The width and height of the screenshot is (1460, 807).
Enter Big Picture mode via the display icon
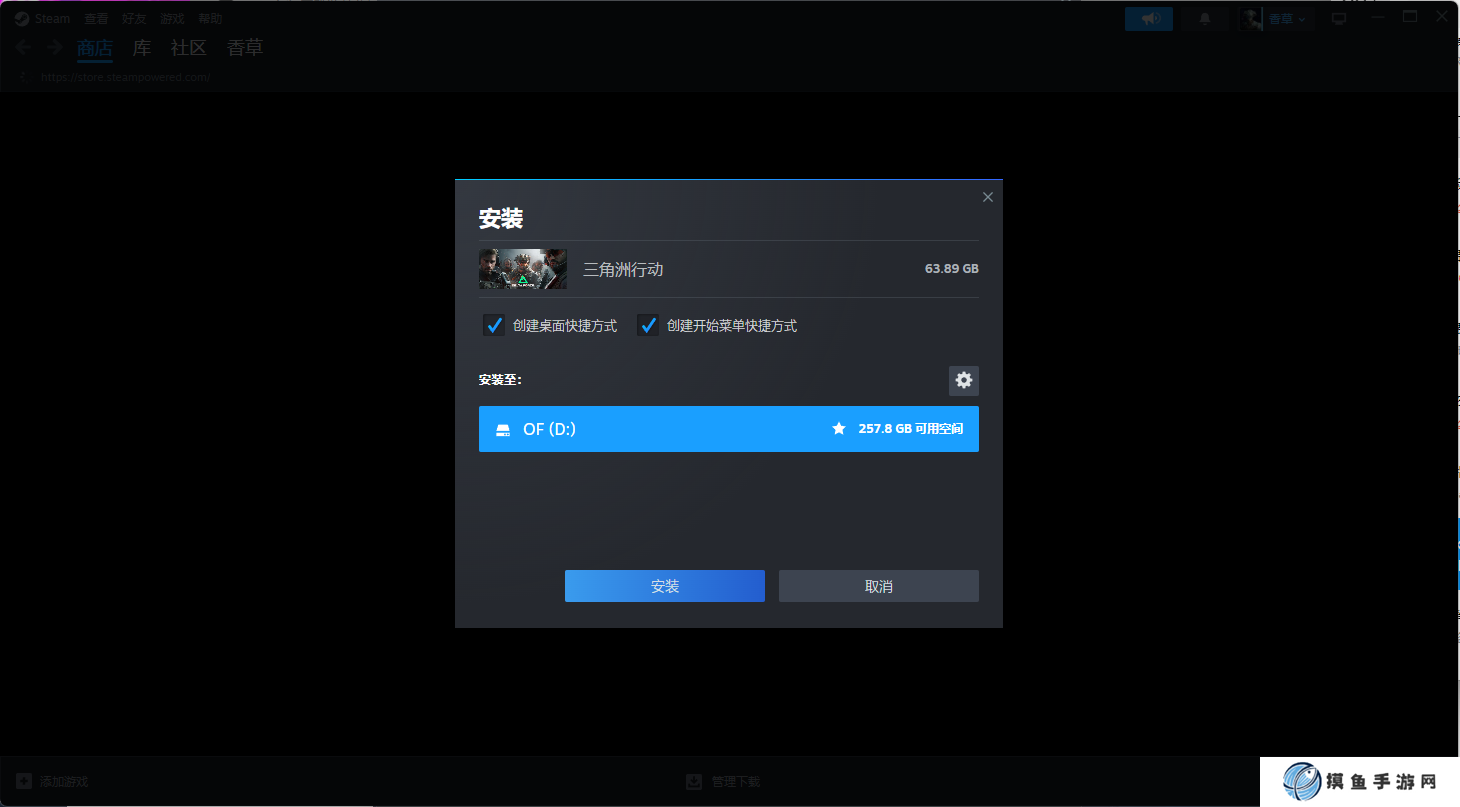tap(1339, 18)
